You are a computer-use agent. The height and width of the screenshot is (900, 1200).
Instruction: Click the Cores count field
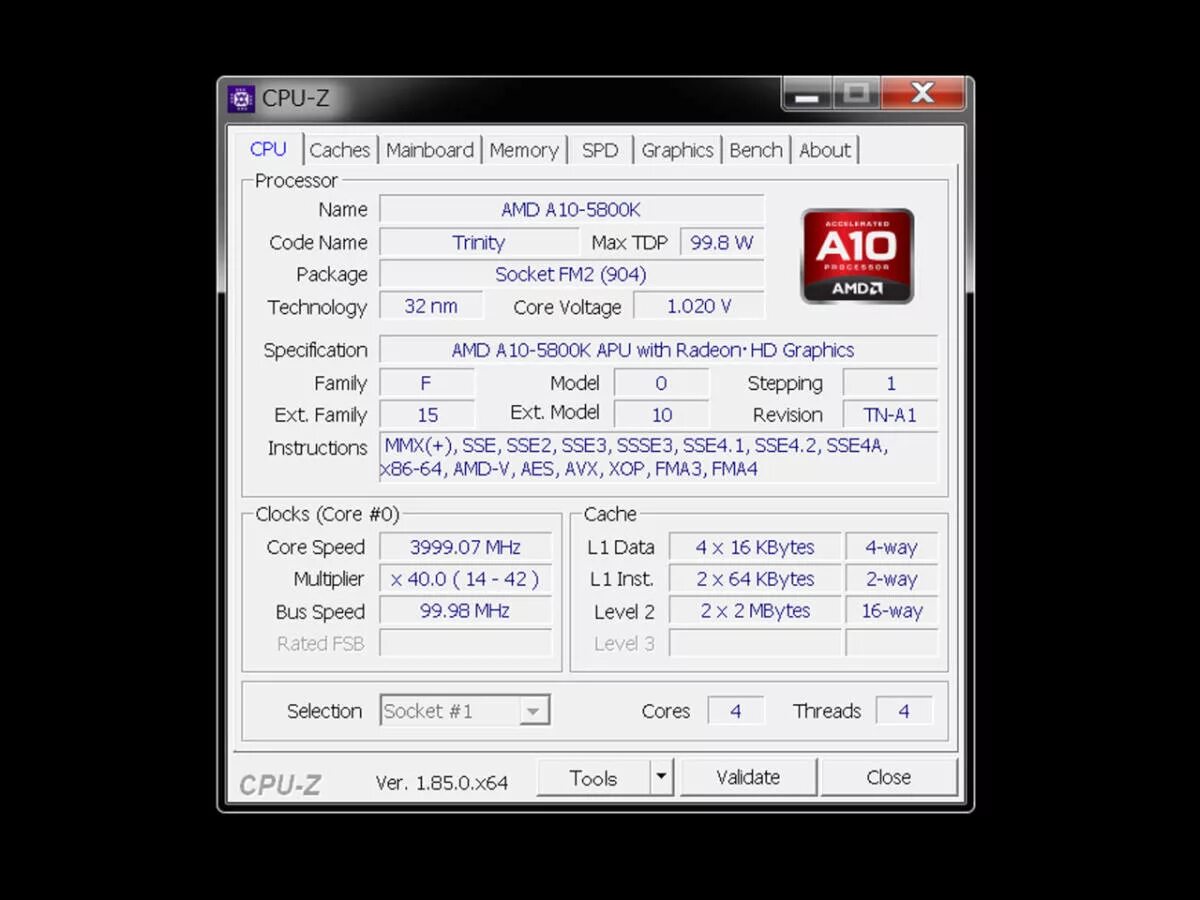coord(735,711)
